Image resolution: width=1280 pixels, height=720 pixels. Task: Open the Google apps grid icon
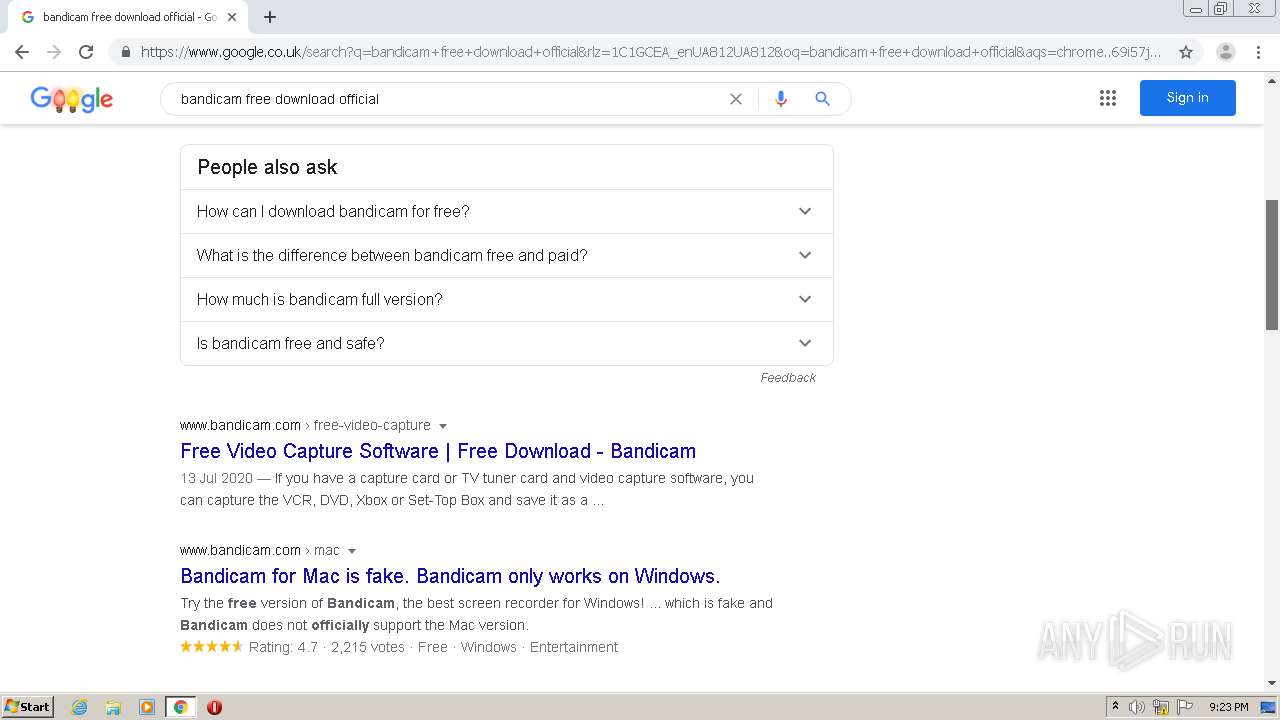tap(1108, 98)
